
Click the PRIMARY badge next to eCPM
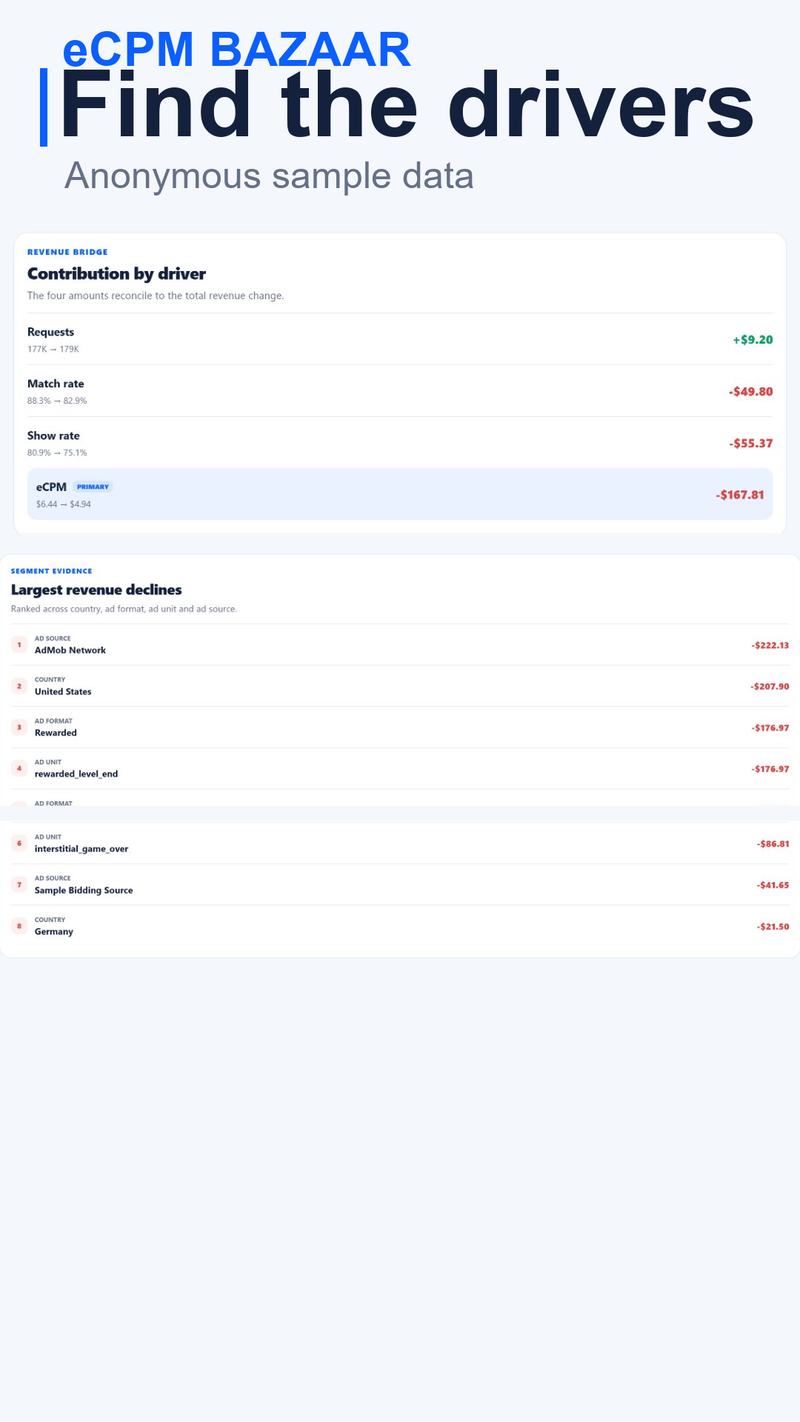(93, 487)
